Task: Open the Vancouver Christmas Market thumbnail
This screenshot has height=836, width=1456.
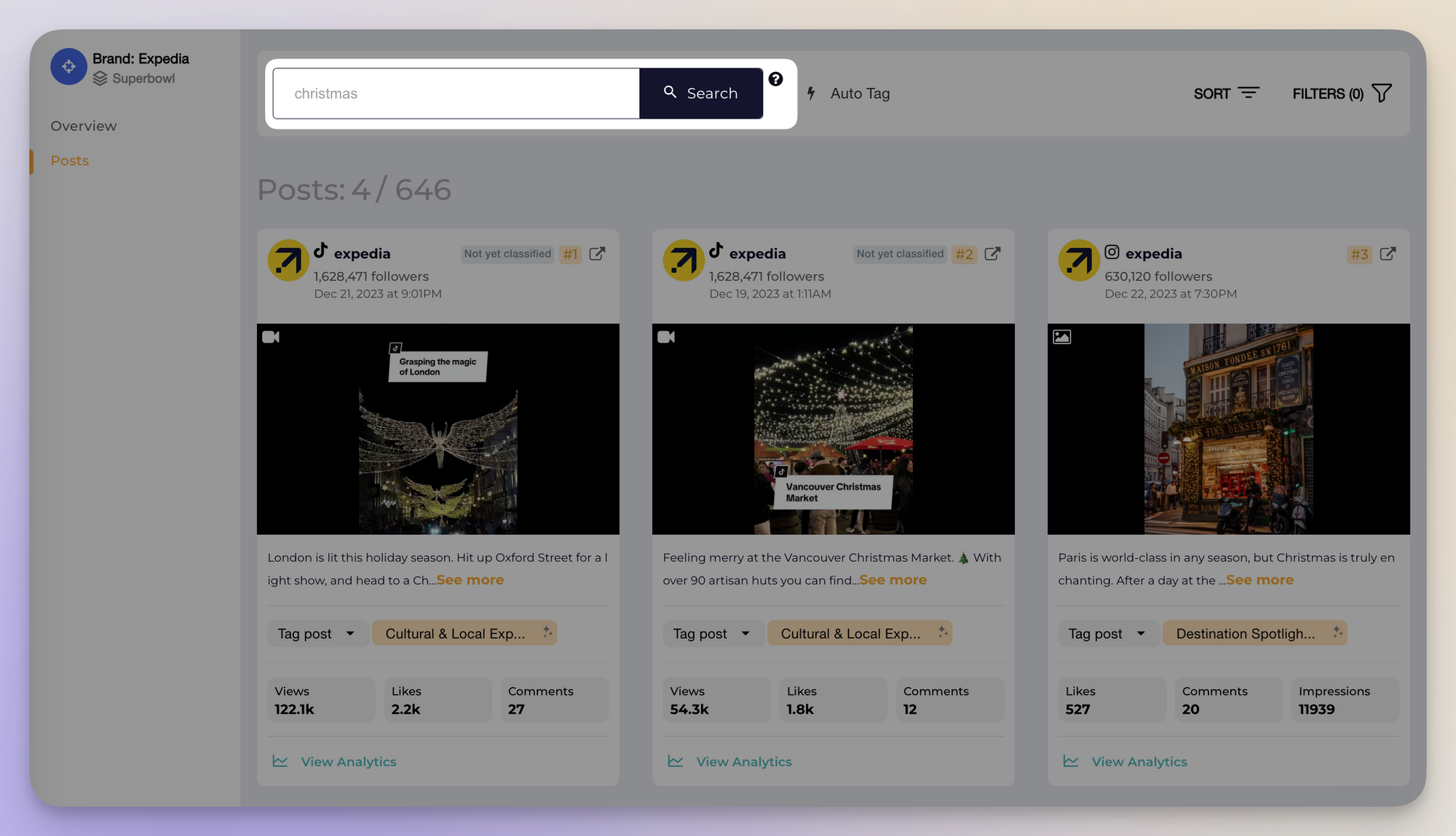Action: [834, 429]
